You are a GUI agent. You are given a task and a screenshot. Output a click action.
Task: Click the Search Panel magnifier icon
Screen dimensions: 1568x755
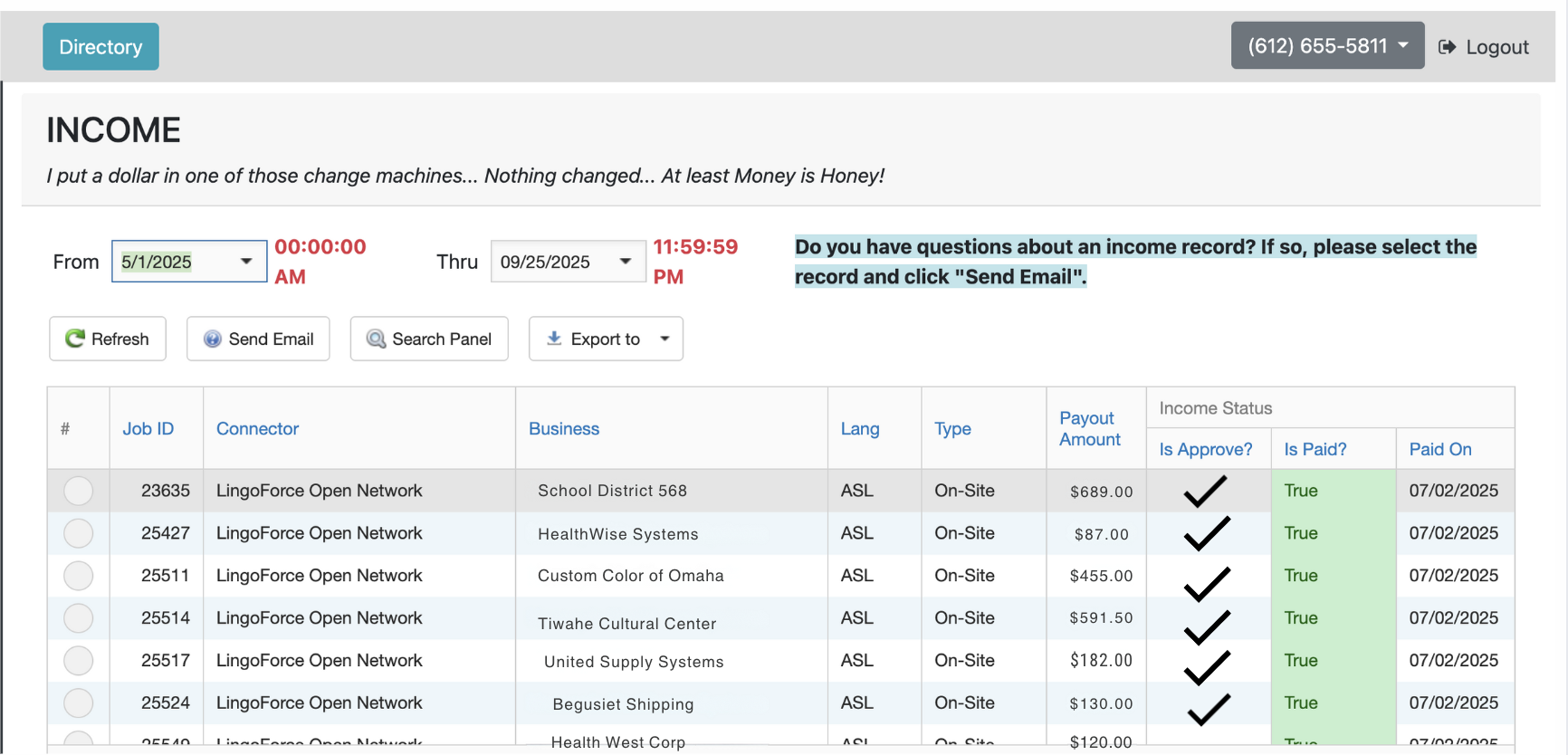pyautogui.click(x=376, y=339)
